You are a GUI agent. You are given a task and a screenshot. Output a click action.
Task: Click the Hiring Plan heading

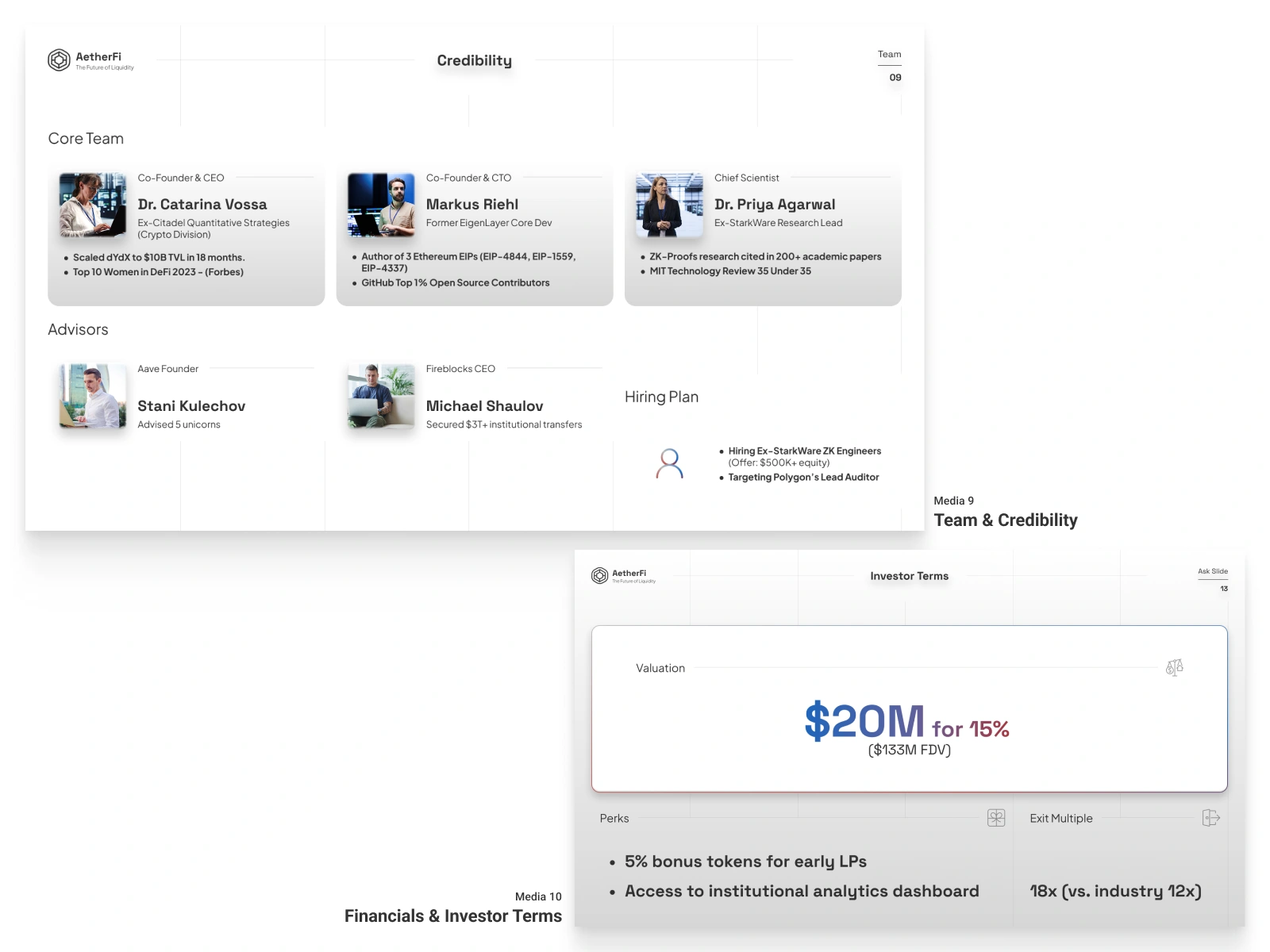(x=661, y=397)
